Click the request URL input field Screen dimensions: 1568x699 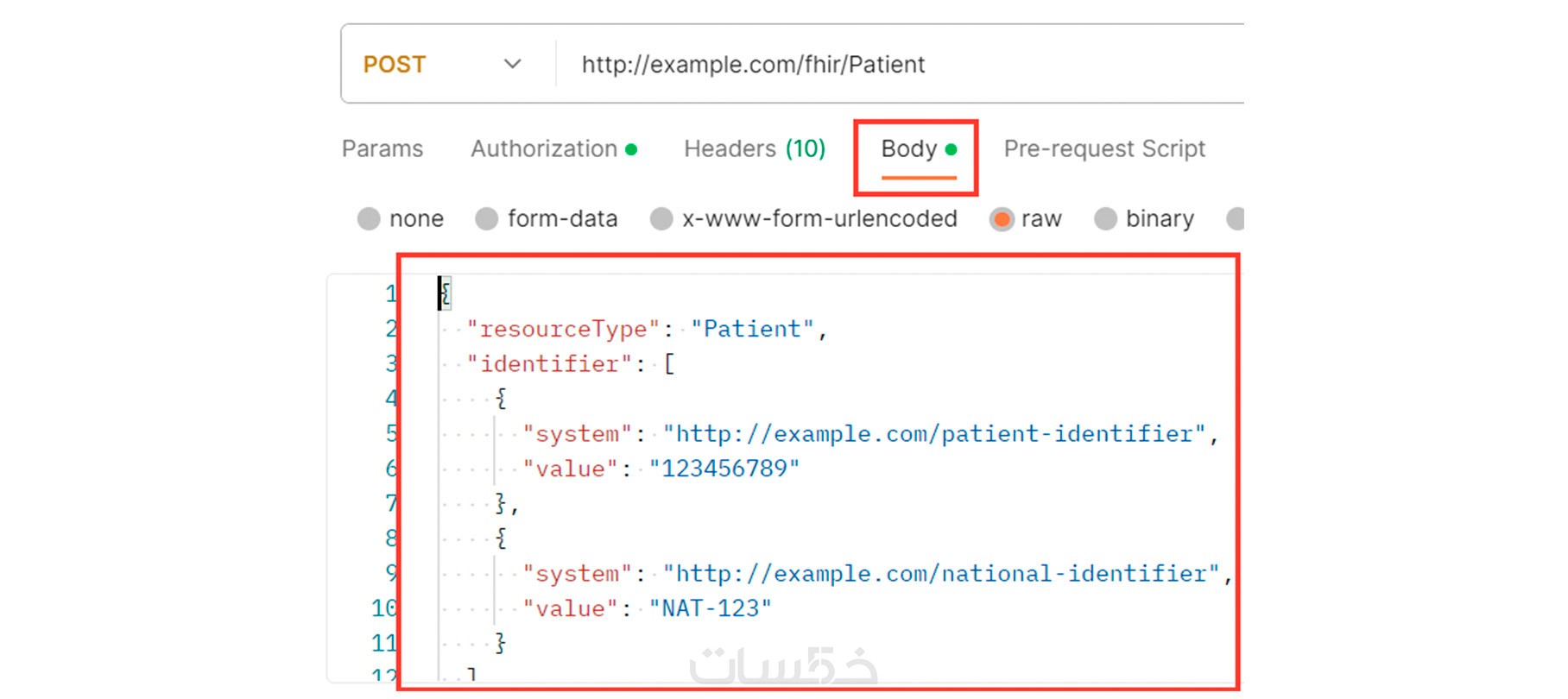(x=863, y=65)
